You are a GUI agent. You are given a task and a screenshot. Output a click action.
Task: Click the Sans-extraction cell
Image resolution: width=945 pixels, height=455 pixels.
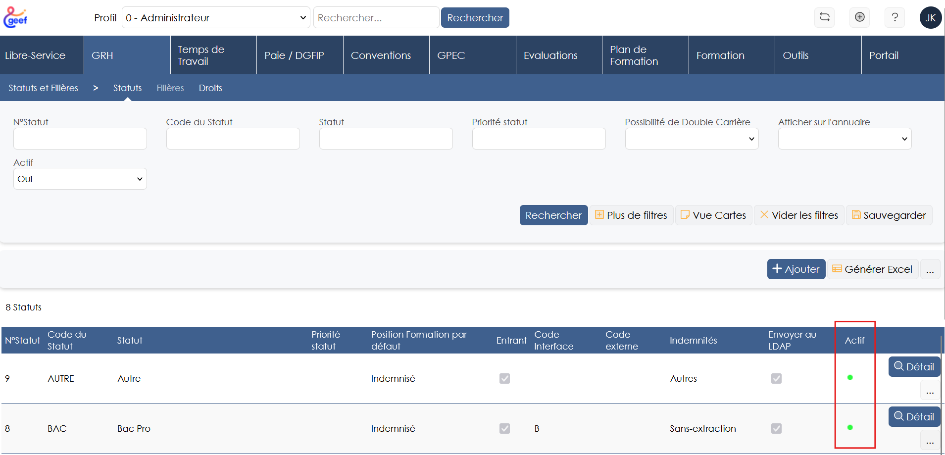[703, 429]
